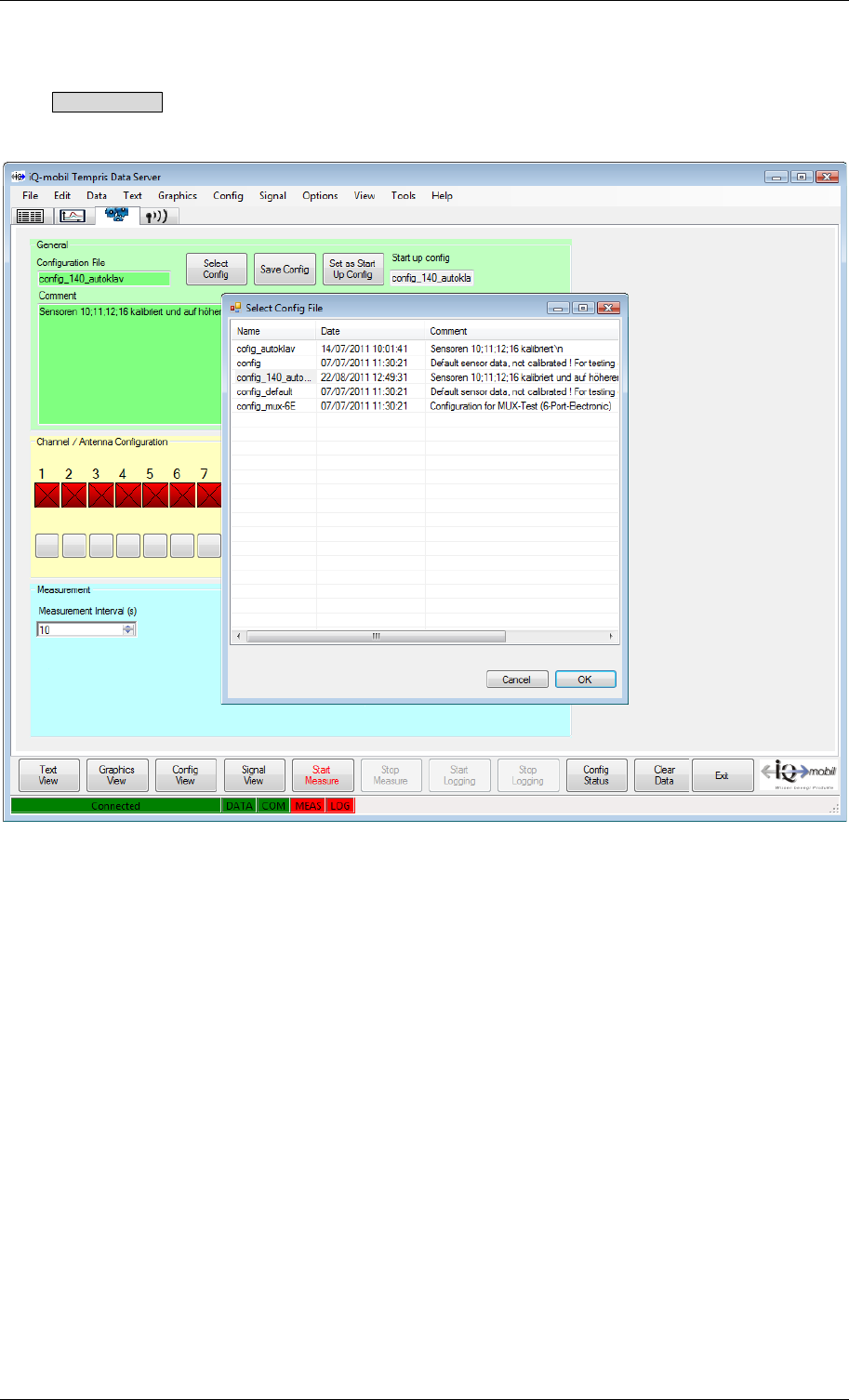
Task: Click the Graphics View bottom button
Action: point(117,775)
